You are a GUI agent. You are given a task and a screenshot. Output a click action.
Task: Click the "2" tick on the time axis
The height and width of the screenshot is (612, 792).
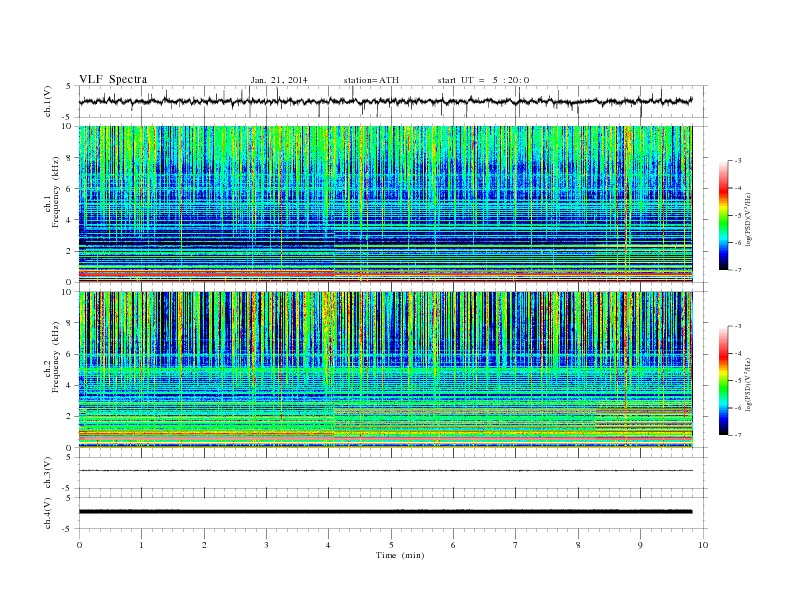(204, 545)
